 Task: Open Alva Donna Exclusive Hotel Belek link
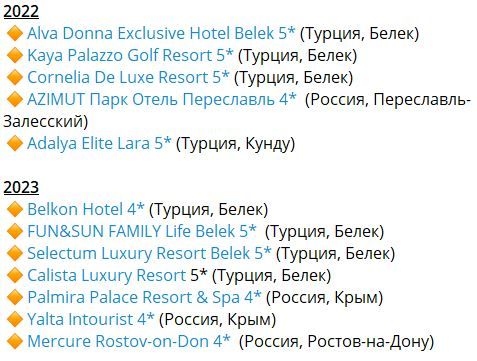click(x=161, y=33)
